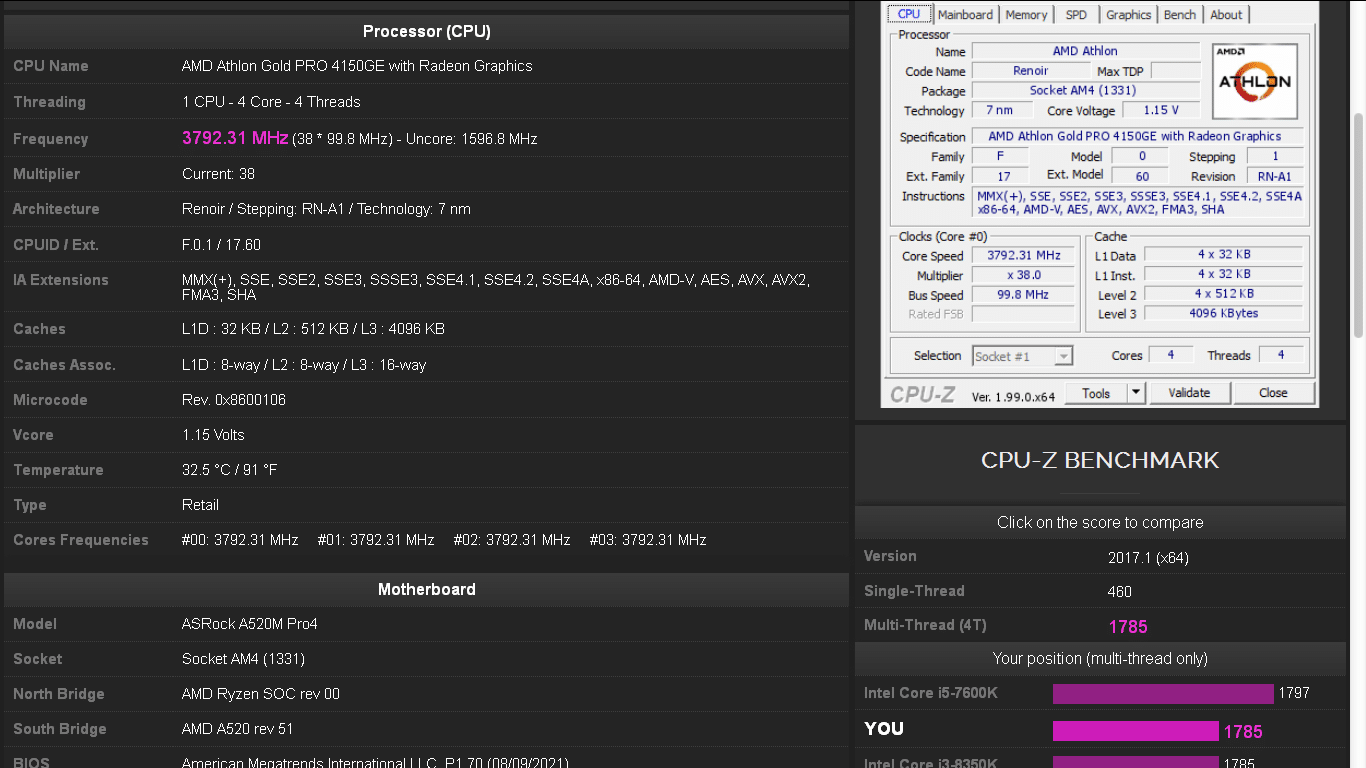The width and height of the screenshot is (1366, 768).
Task: Click the AMD Athlon logo badge
Action: coord(1254,81)
